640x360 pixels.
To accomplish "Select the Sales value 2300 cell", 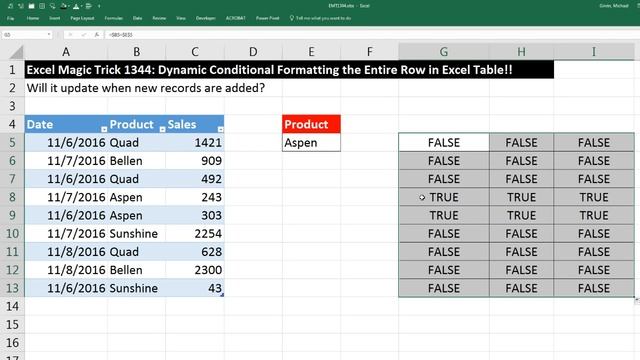I will pyautogui.click(x=195, y=270).
